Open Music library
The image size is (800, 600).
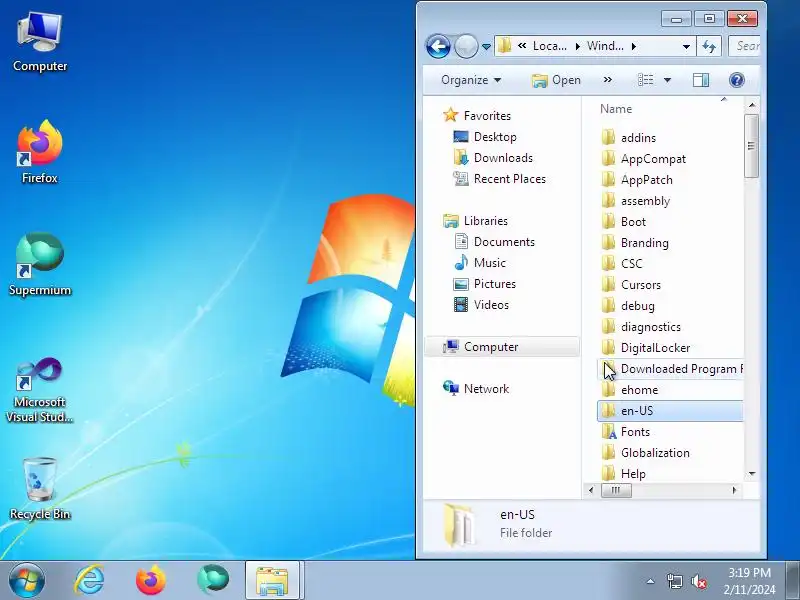pyautogui.click(x=490, y=263)
